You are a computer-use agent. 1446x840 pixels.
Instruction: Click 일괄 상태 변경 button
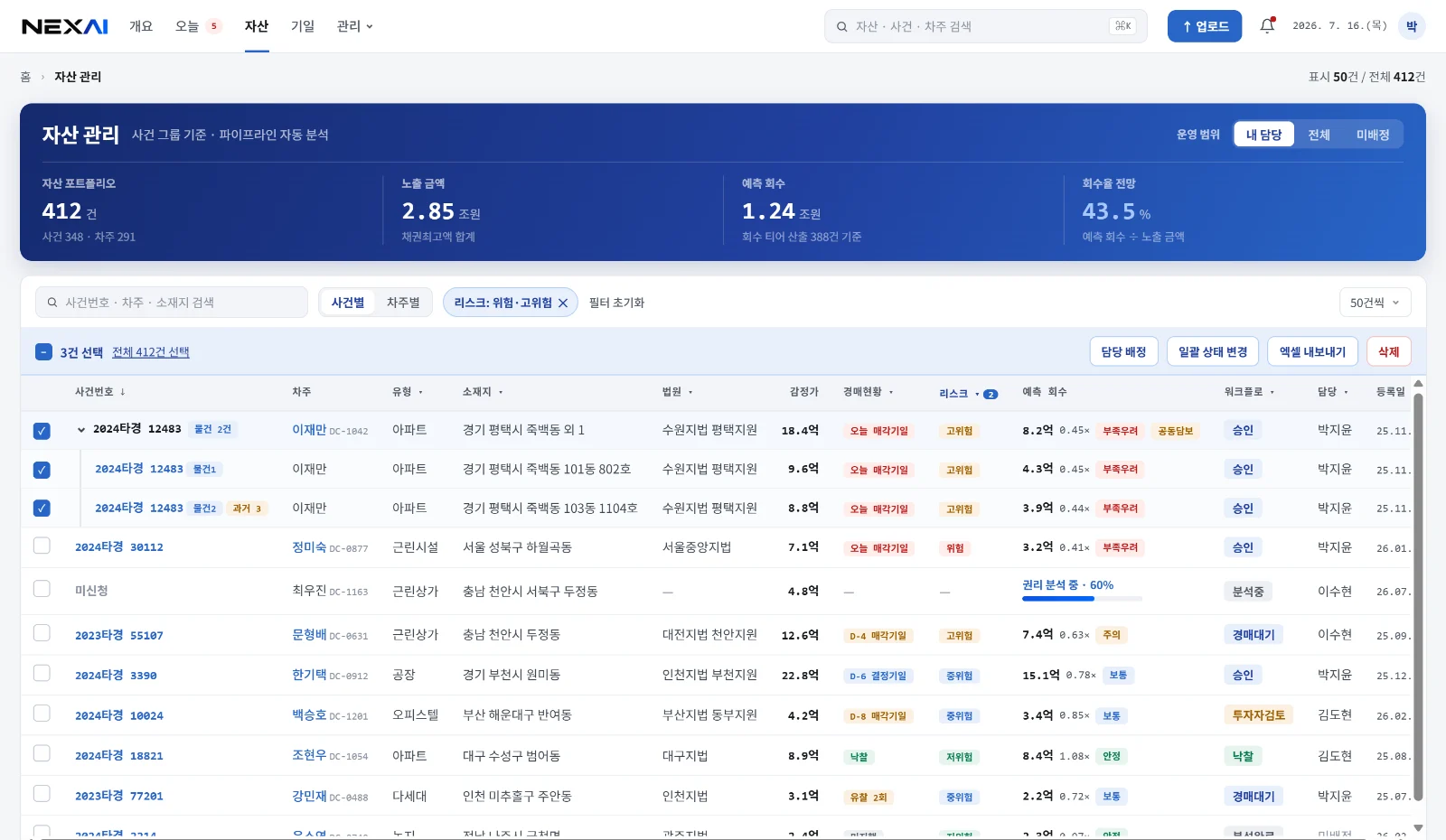1213,352
